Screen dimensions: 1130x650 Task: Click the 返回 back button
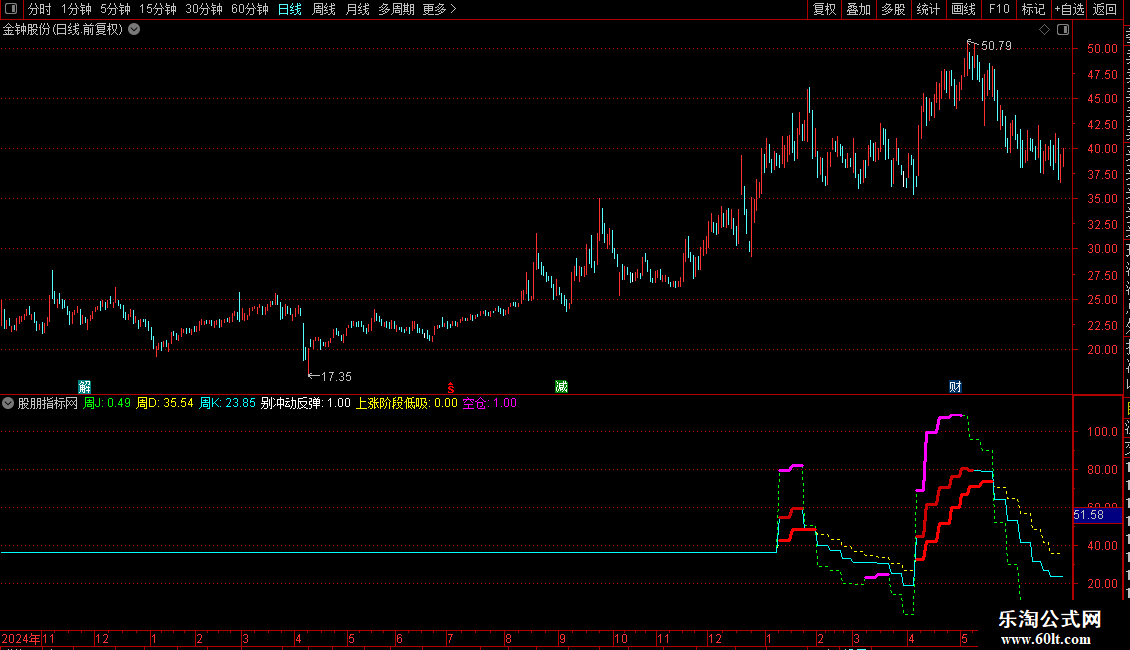click(1105, 9)
